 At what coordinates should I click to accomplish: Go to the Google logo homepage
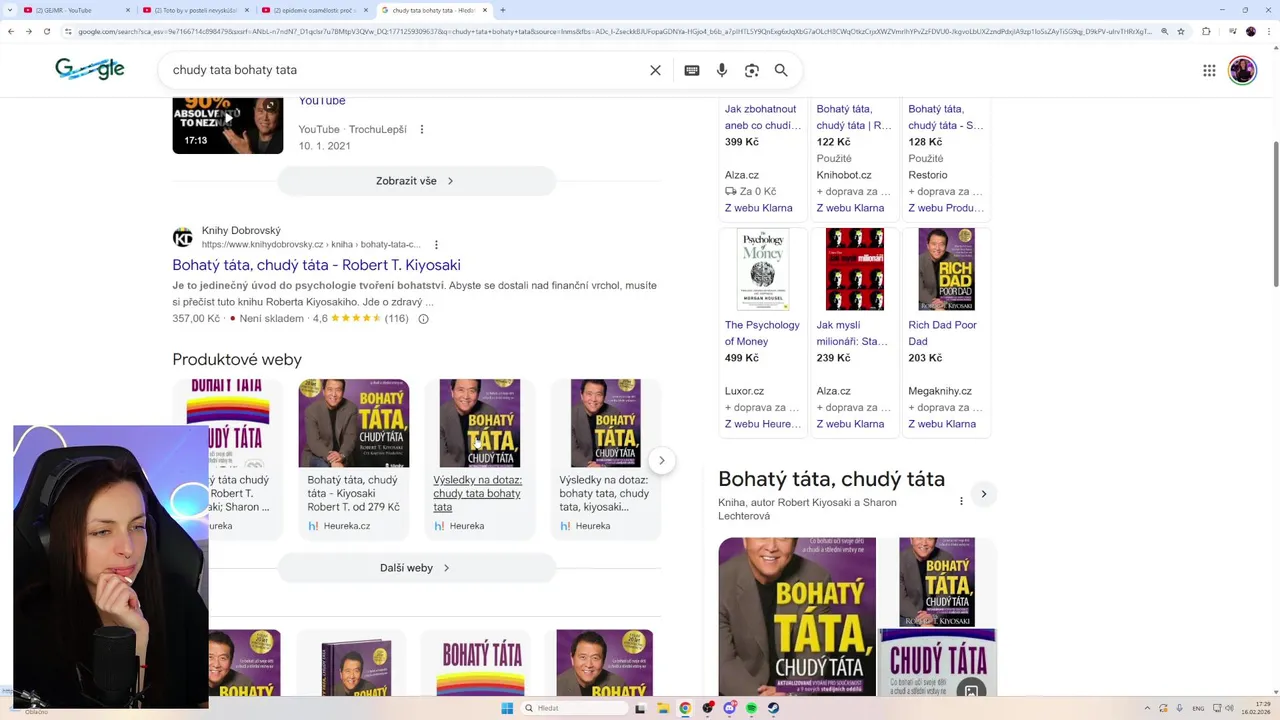tap(90, 69)
